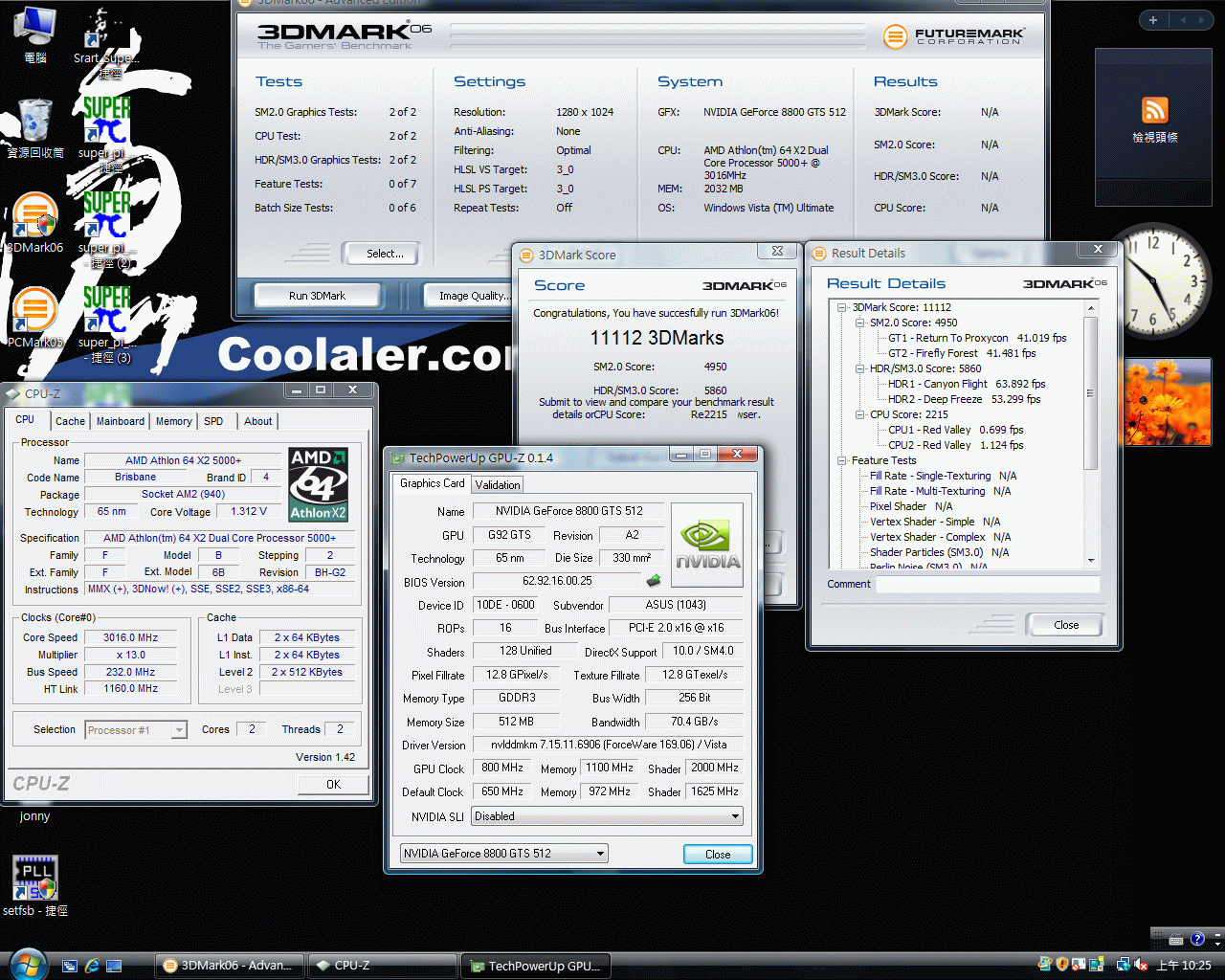Viewport: 1225px width, 980px height.
Task: Click the keyboard icon on the language bar
Action: pos(1176,939)
